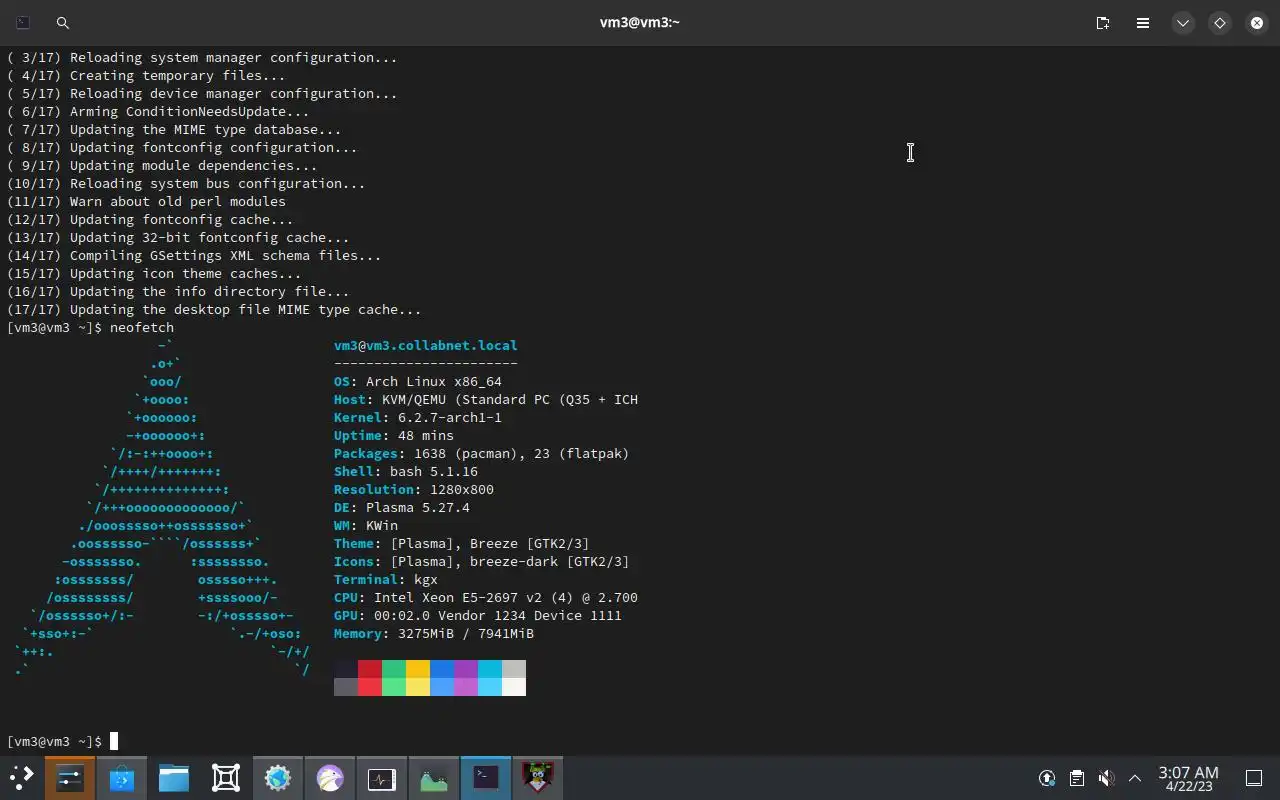Open the 3:07 AM clock calendar
Viewport: 1280px width, 800px height.
[x=1188, y=778]
